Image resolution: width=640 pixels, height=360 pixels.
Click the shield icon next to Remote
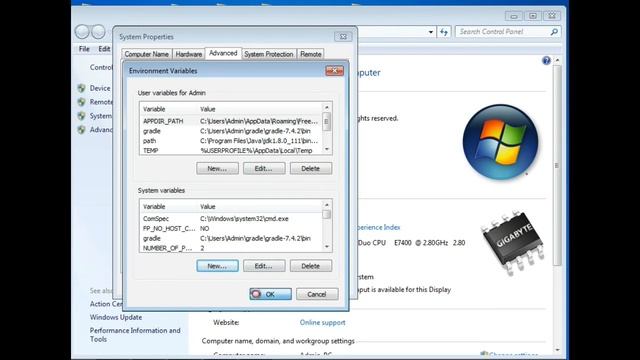pyautogui.click(x=82, y=102)
